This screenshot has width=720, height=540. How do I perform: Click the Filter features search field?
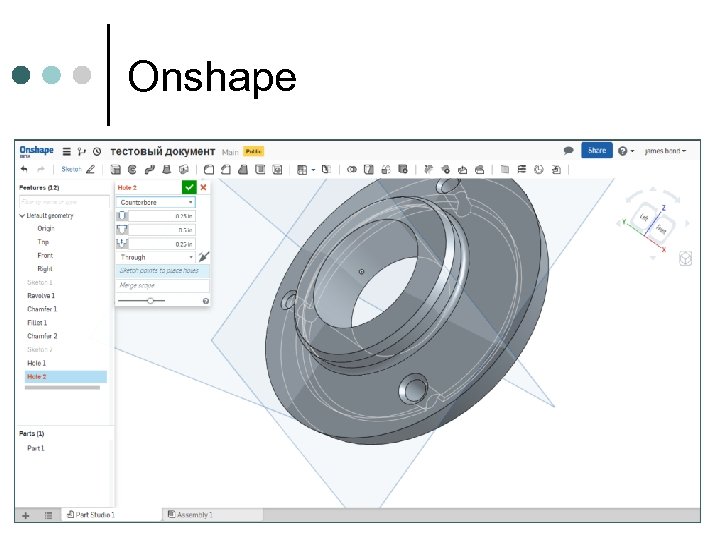tap(64, 202)
